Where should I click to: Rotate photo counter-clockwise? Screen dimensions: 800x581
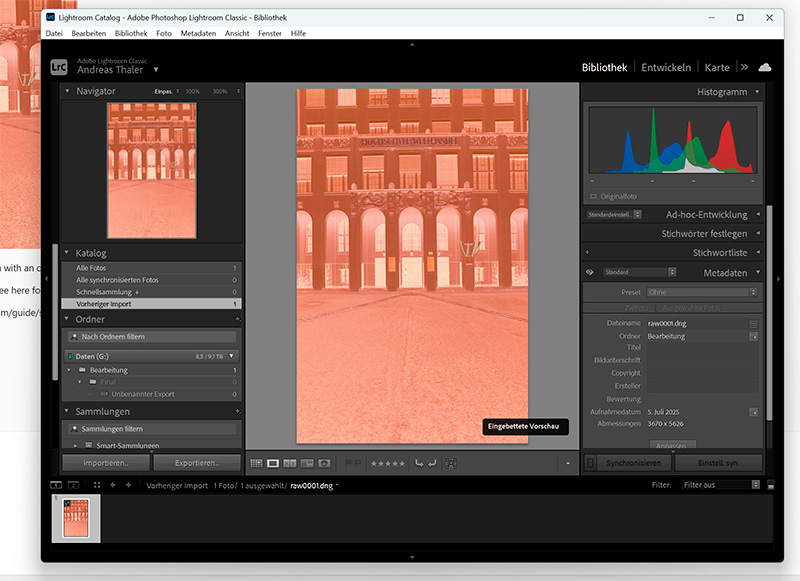pyautogui.click(x=419, y=463)
